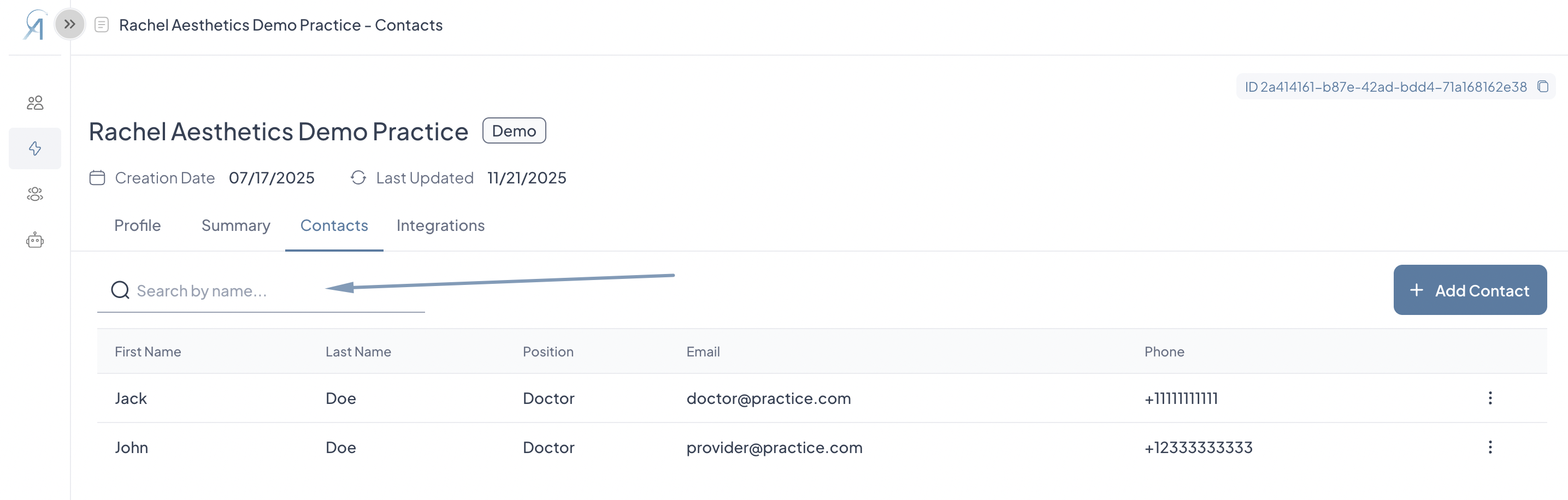Viewport: 1568px width, 500px height.
Task: Select the lightning bolt sidebar icon
Action: 35,148
